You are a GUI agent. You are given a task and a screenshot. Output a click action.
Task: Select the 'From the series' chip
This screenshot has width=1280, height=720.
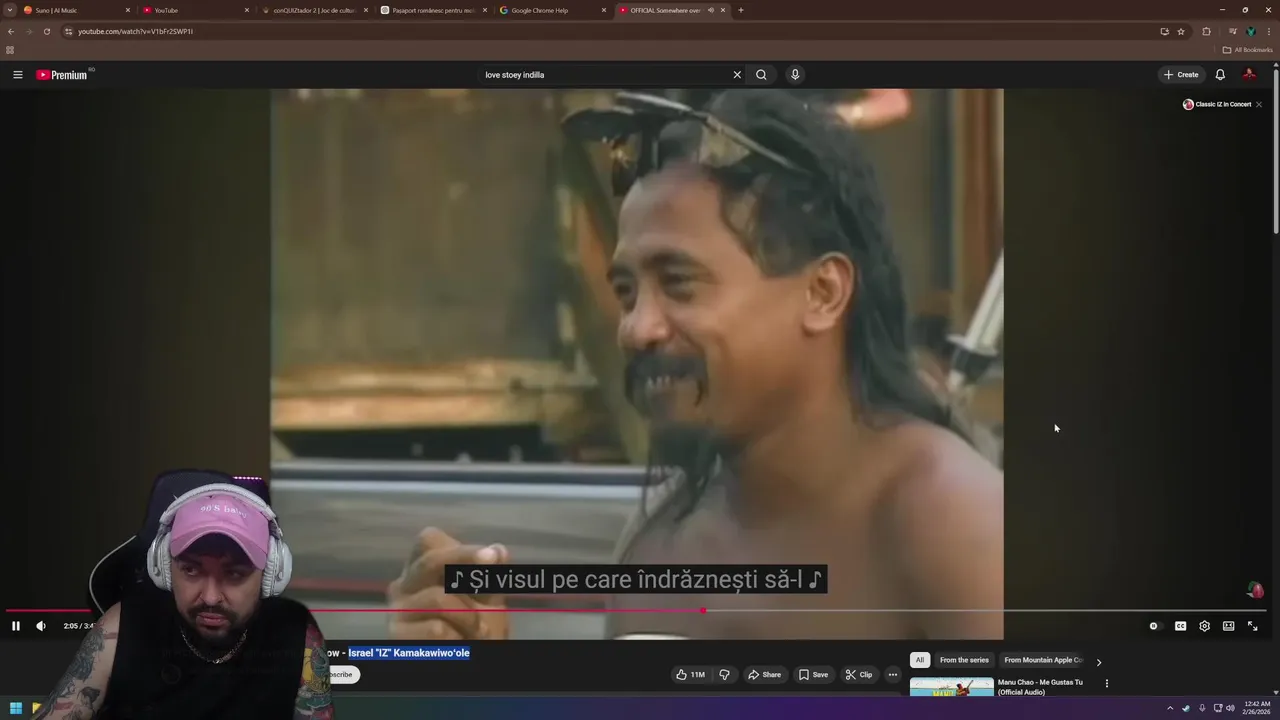click(x=964, y=660)
